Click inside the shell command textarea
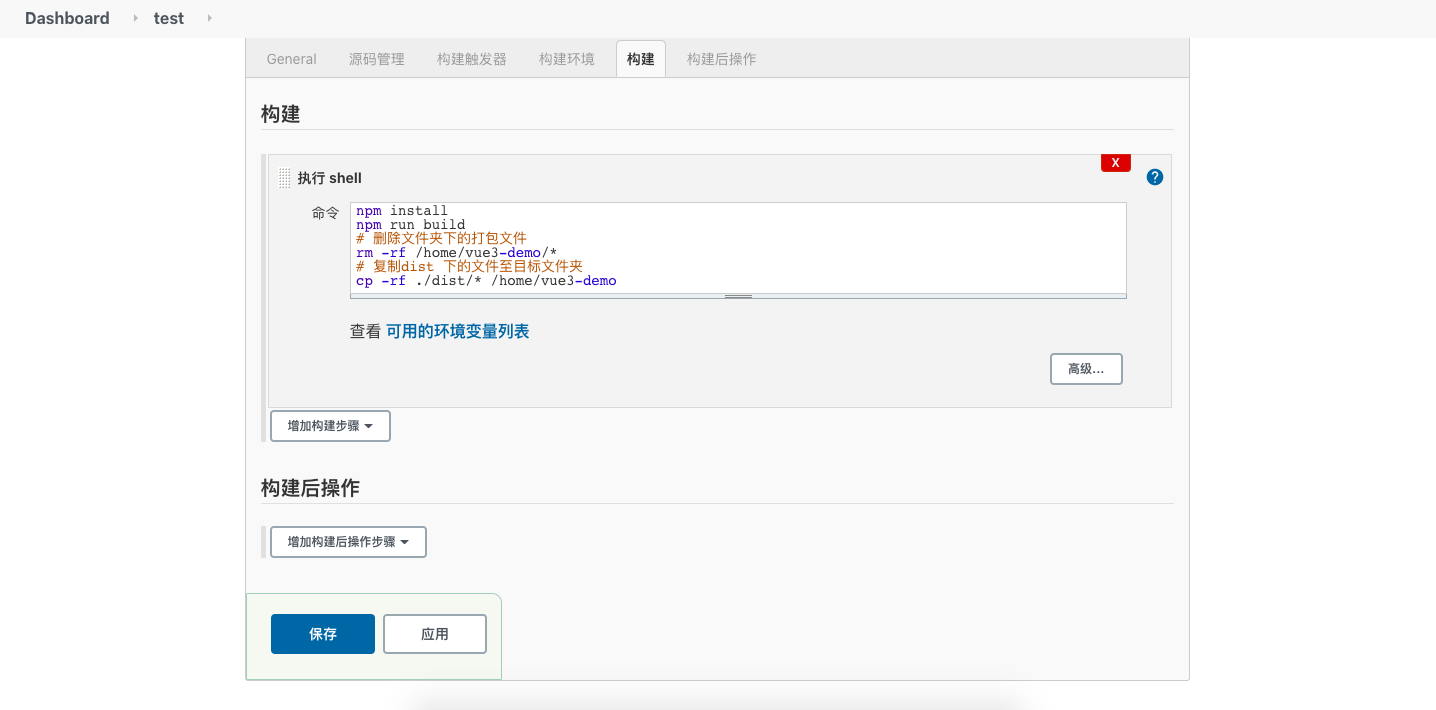The width and height of the screenshot is (1436, 710). (x=738, y=247)
